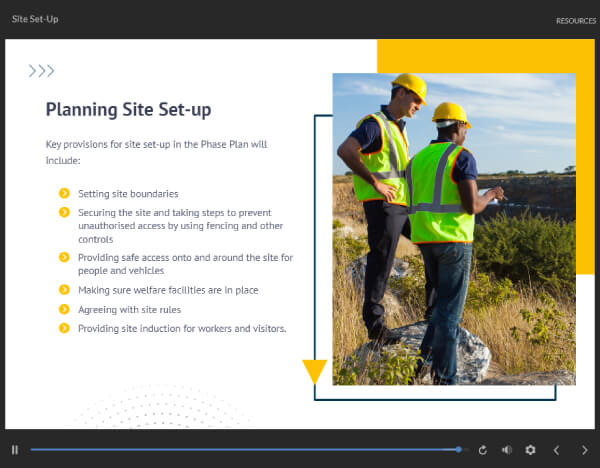Pause the slide playback

coord(15,450)
